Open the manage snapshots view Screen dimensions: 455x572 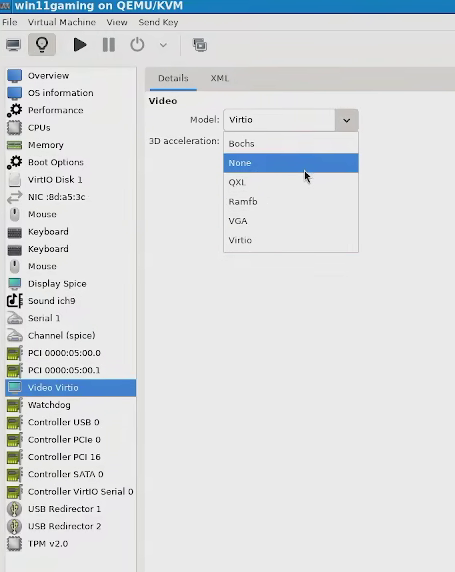click(x=200, y=45)
